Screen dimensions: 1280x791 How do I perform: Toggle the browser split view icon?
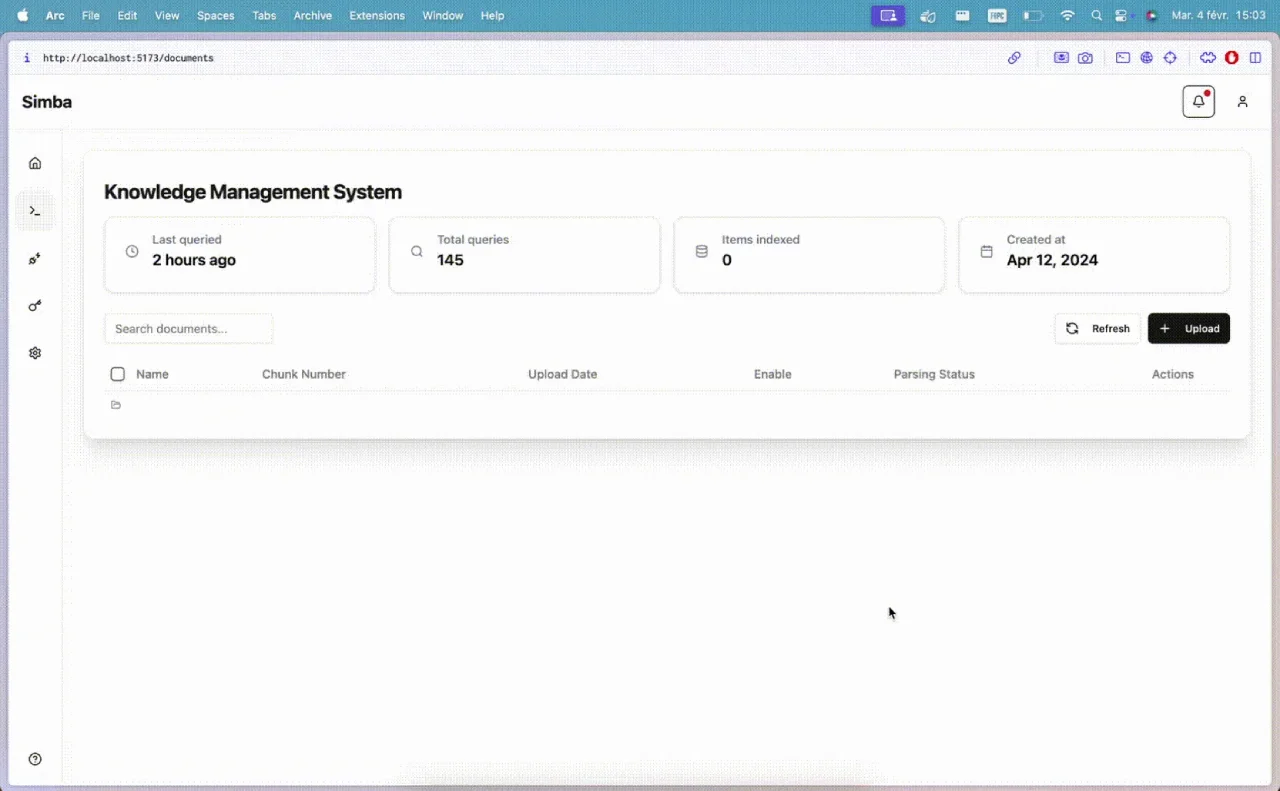click(1255, 58)
